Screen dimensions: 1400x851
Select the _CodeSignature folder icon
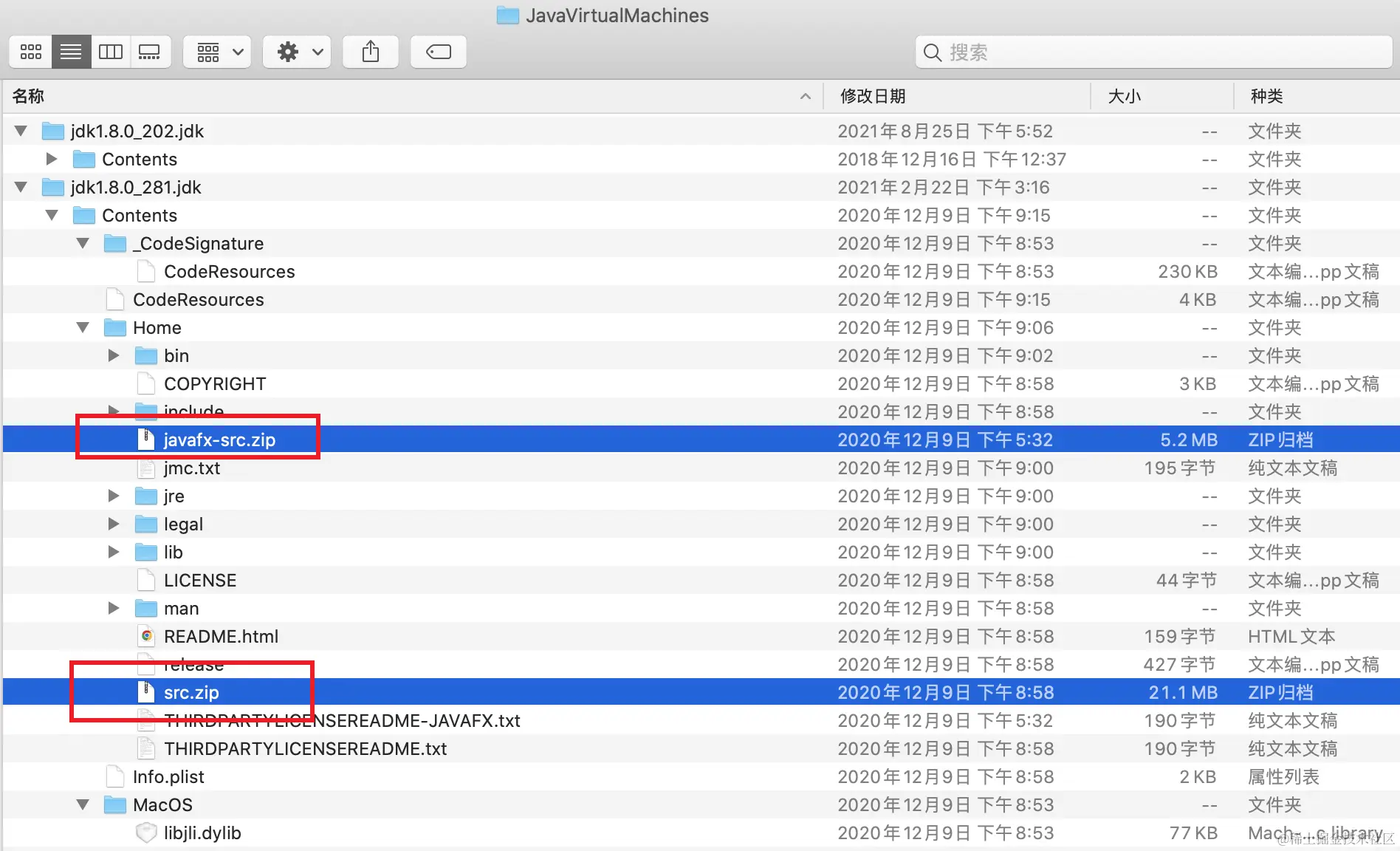pyautogui.click(x=115, y=243)
